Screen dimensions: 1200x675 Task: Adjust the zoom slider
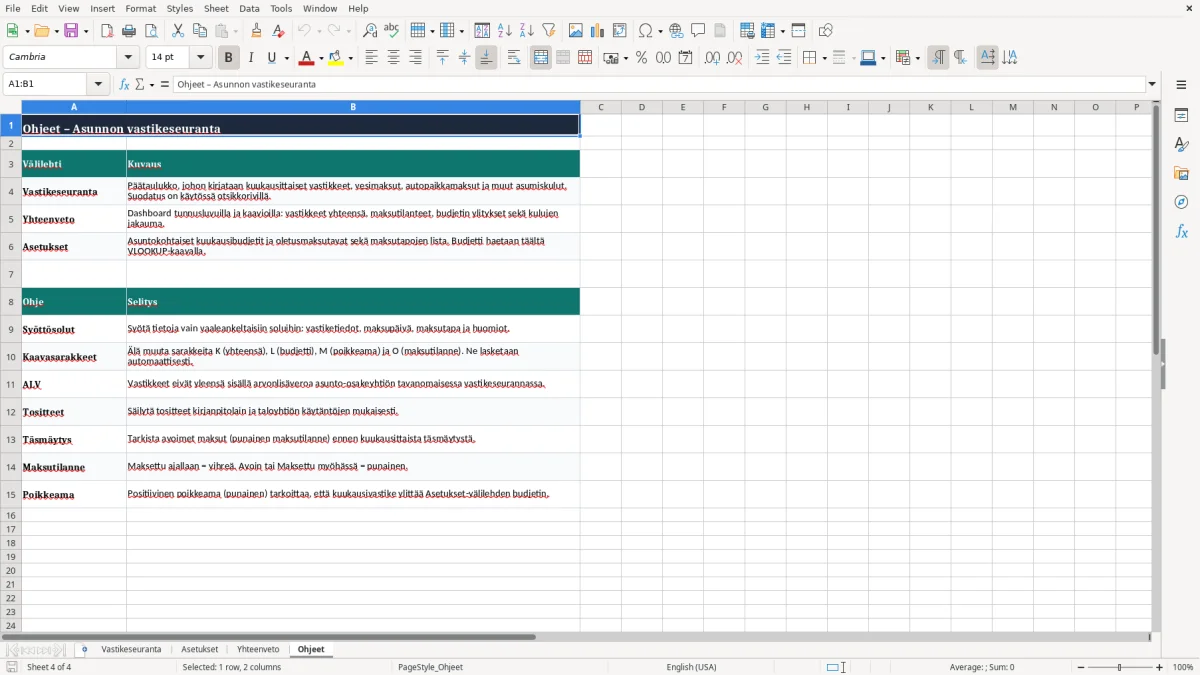coord(1119,667)
